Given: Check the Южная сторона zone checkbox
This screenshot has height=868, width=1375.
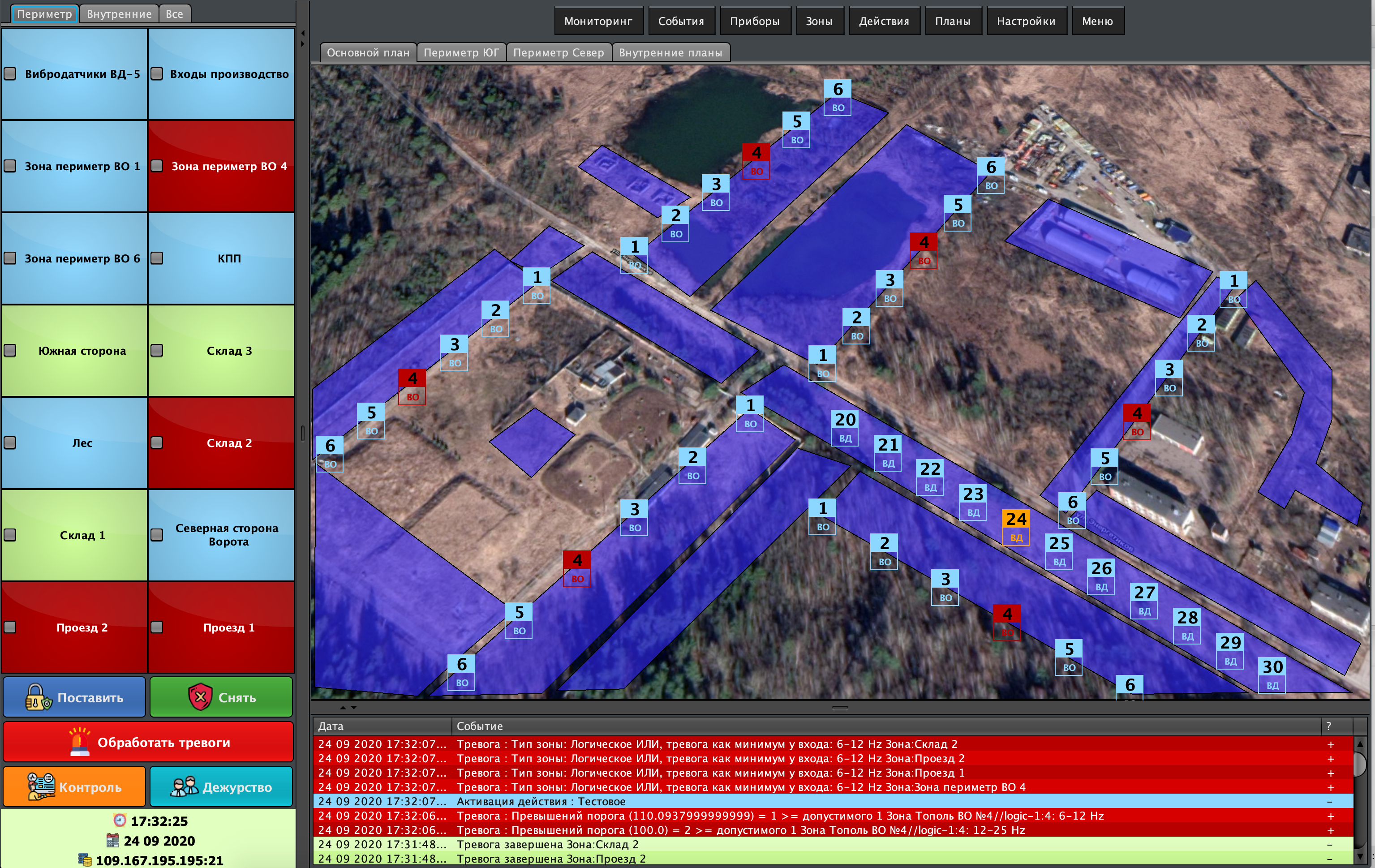Looking at the screenshot, I should click(10, 351).
